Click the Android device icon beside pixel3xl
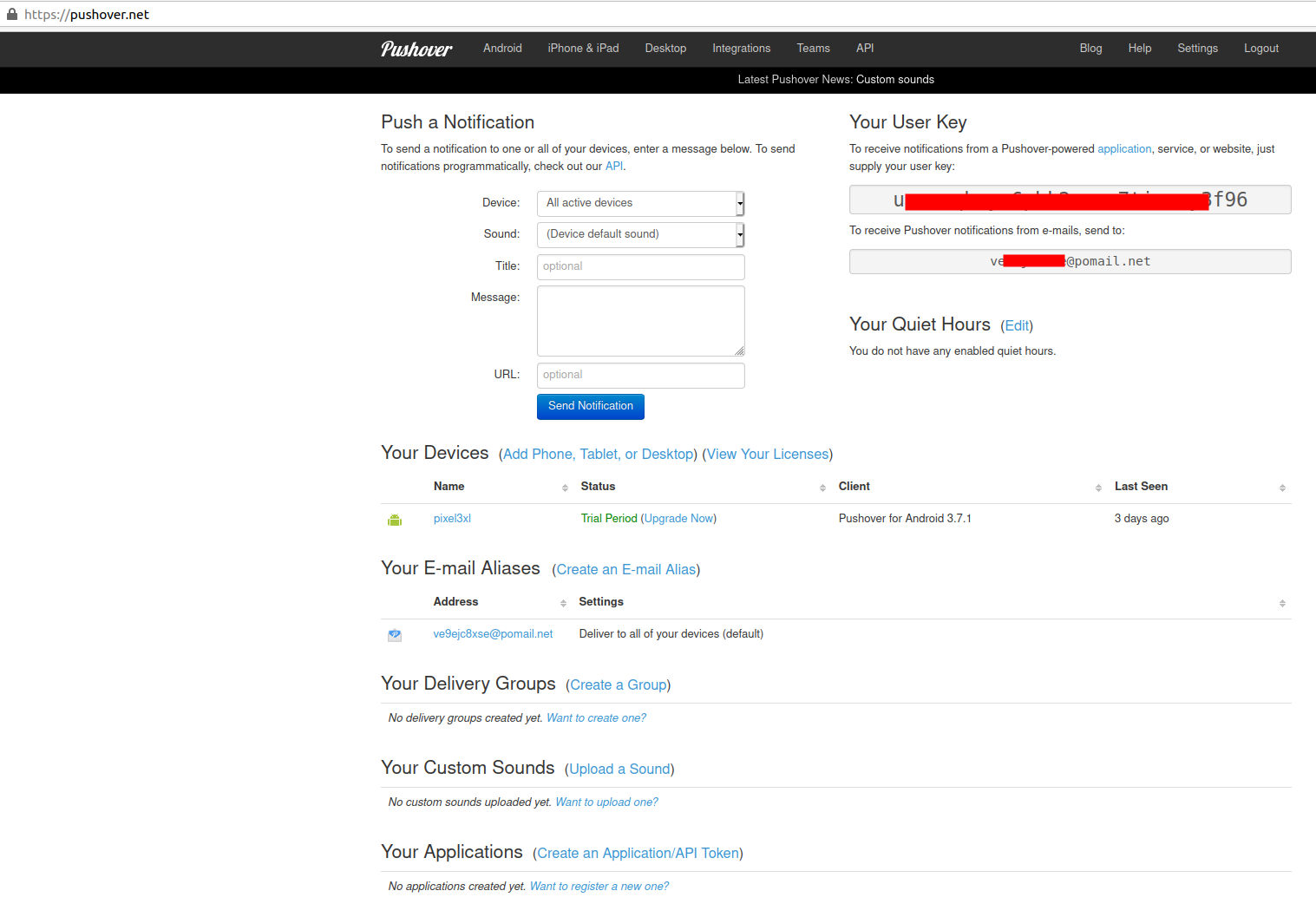Viewport: 1316px width, 917px height. (395, 520)
